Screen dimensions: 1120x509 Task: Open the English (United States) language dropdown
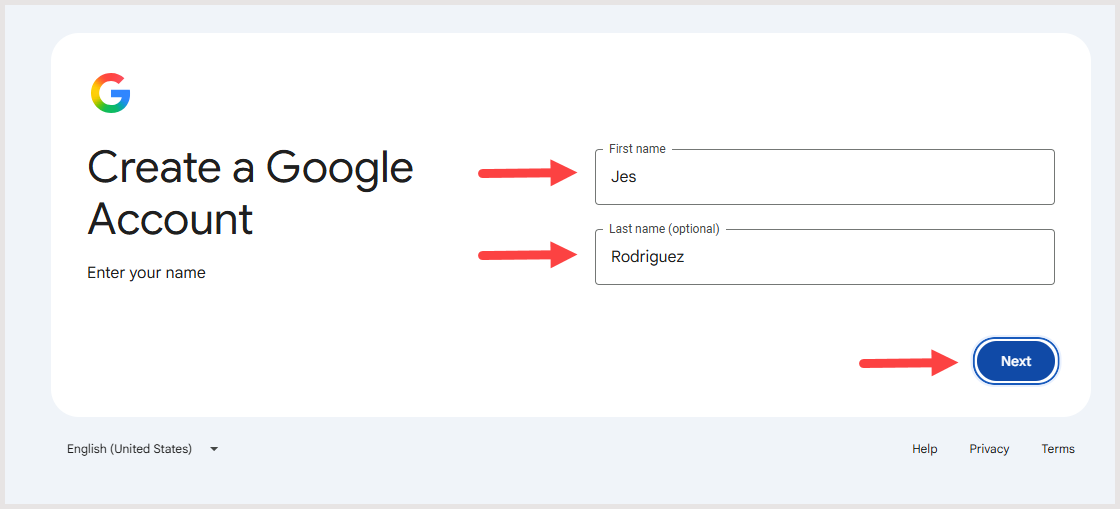tap(143, 449)
